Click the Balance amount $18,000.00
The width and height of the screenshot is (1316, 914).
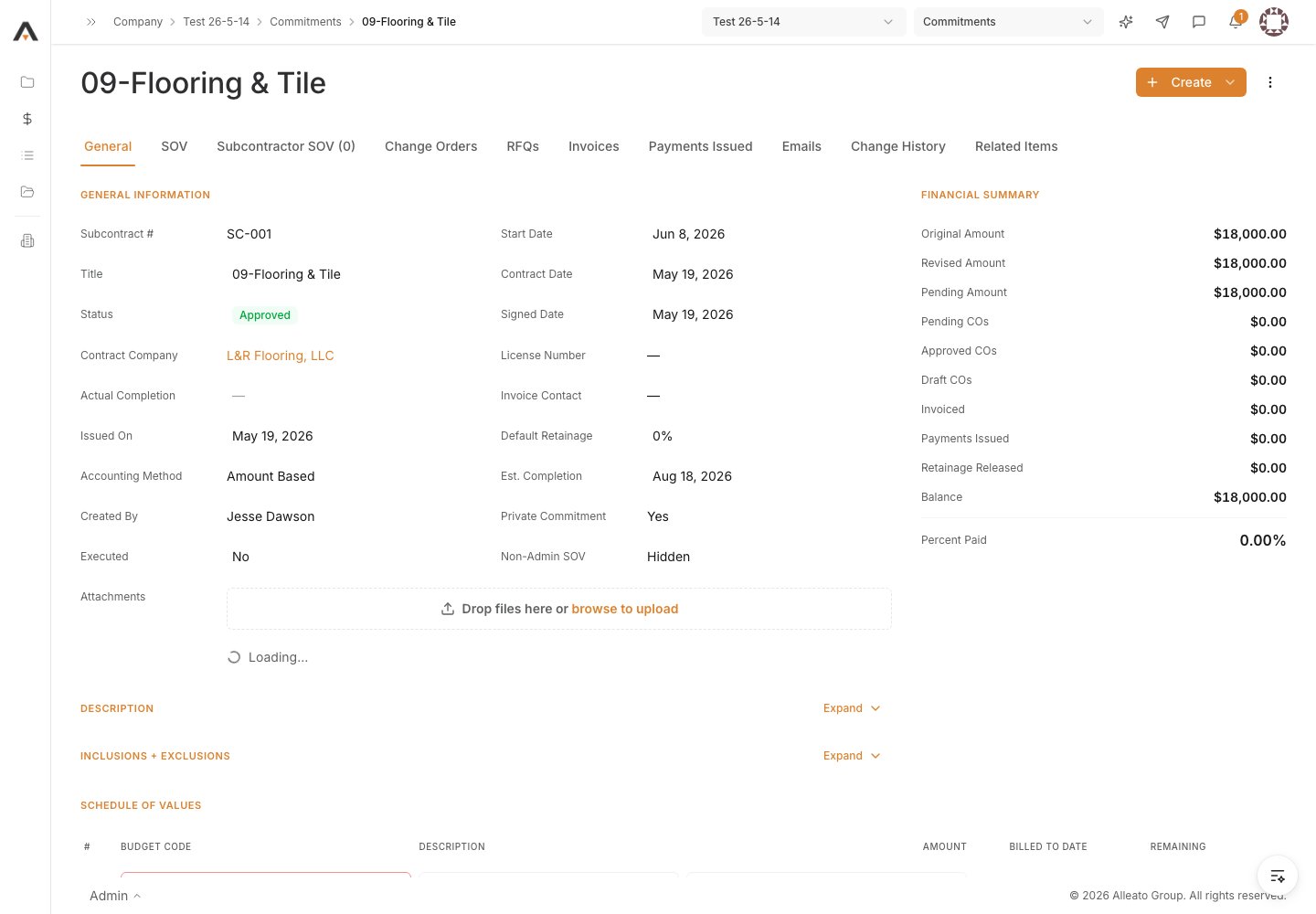click(1250, 497)
